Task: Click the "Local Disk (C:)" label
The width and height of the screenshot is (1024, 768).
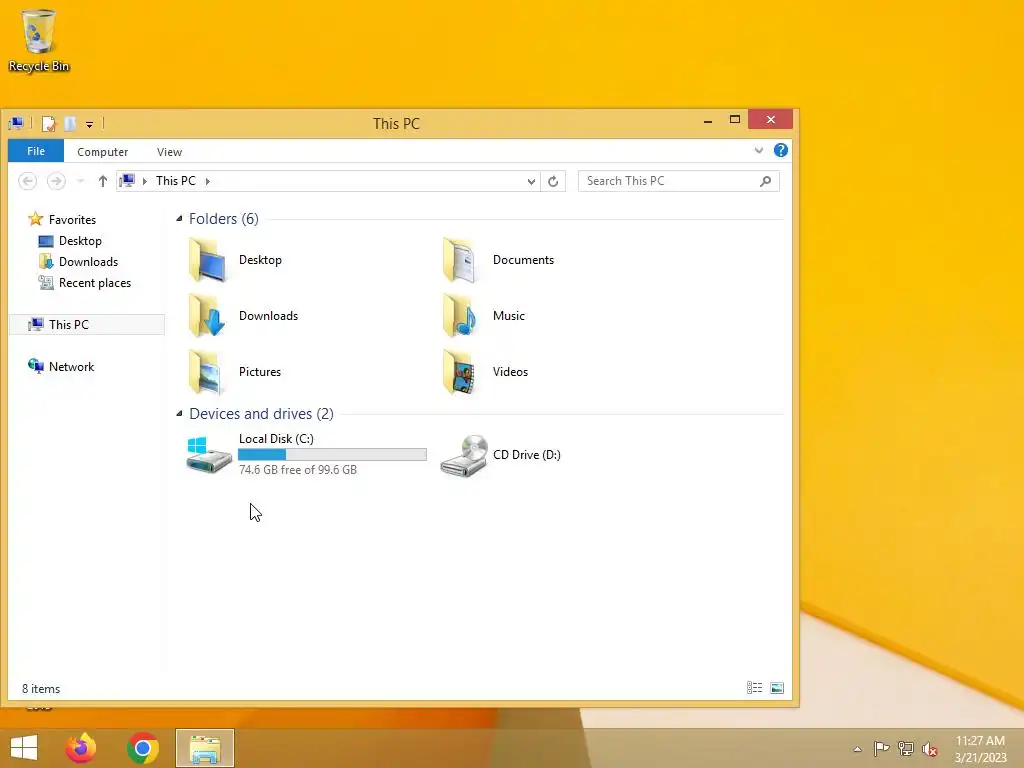Action: point(276,439)
